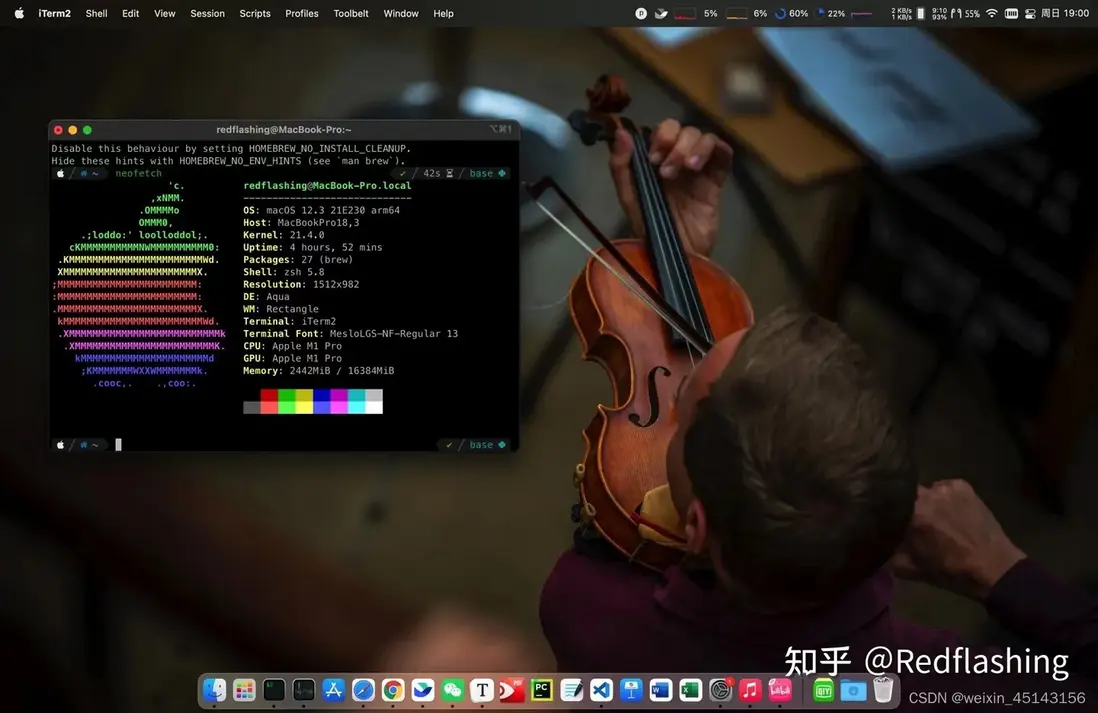Open the Apple menu
Image resolution: width=1098 pixels, height=713 pixels.
point(19,13)
